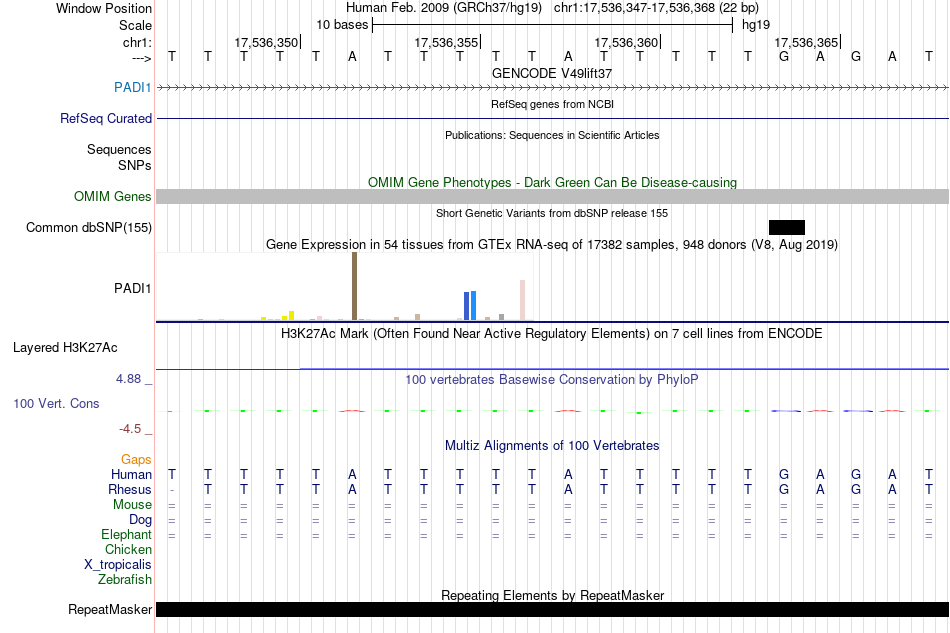Click the Human species row label
This screenshot has height=633, width=950.
click(x=131, y=474)
